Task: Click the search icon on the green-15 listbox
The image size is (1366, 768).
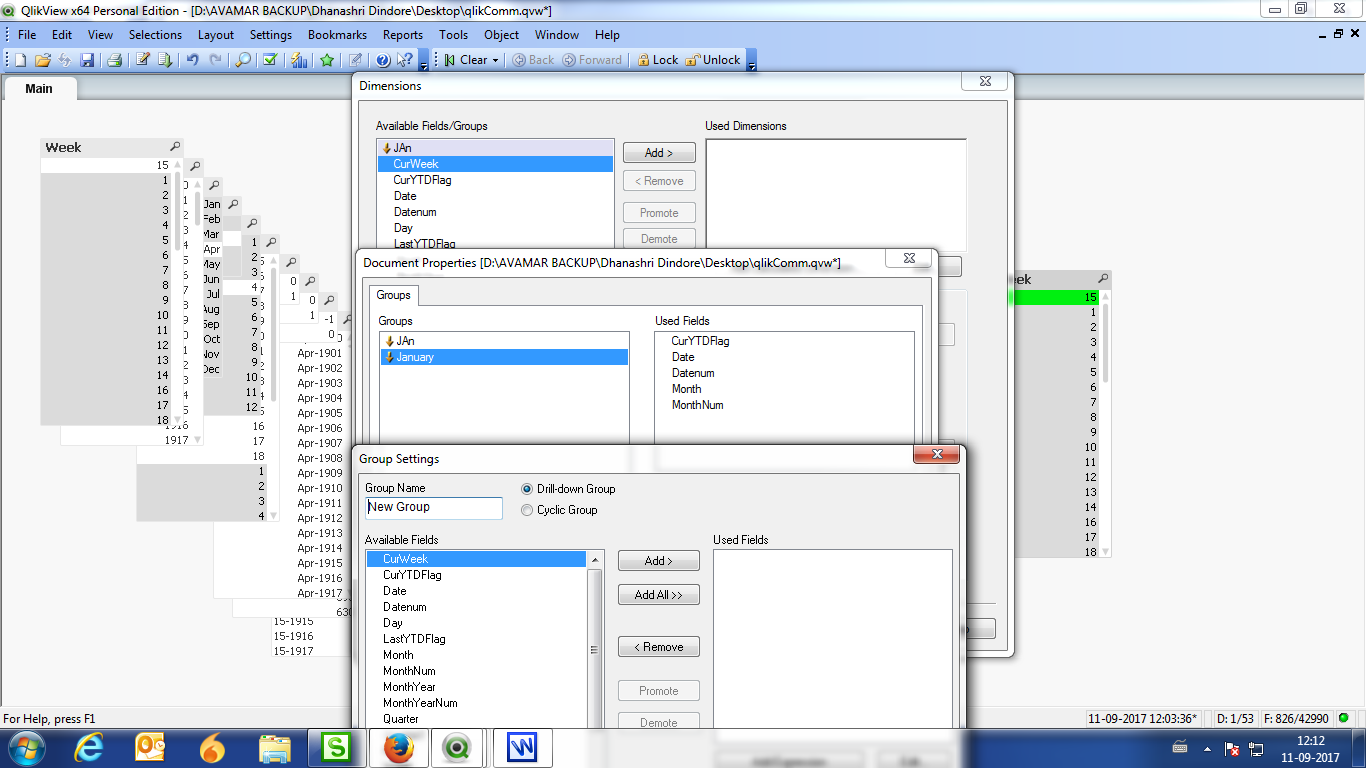Action: (x=1103, y=279)
